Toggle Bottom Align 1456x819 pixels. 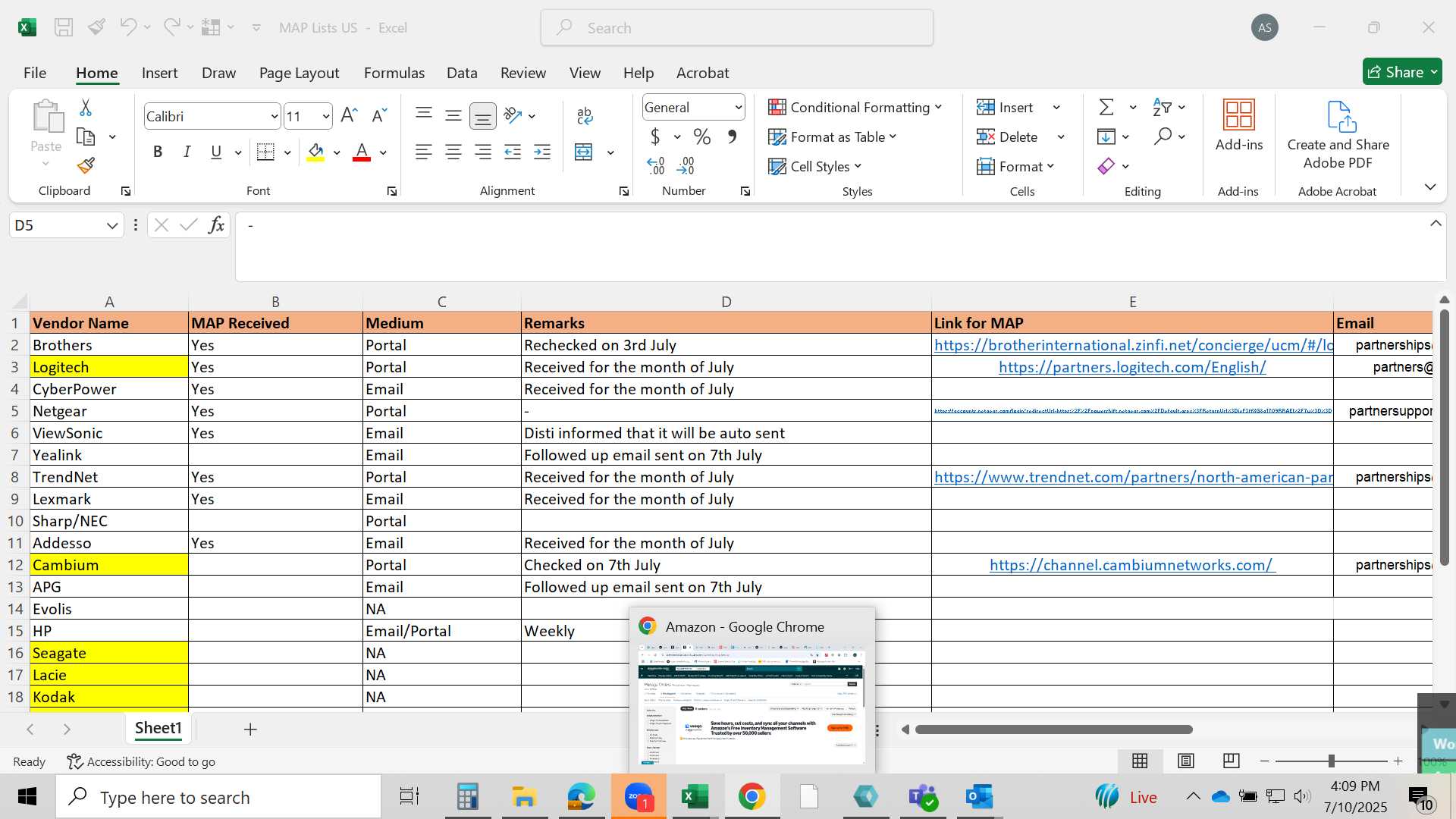click(483, 116)
